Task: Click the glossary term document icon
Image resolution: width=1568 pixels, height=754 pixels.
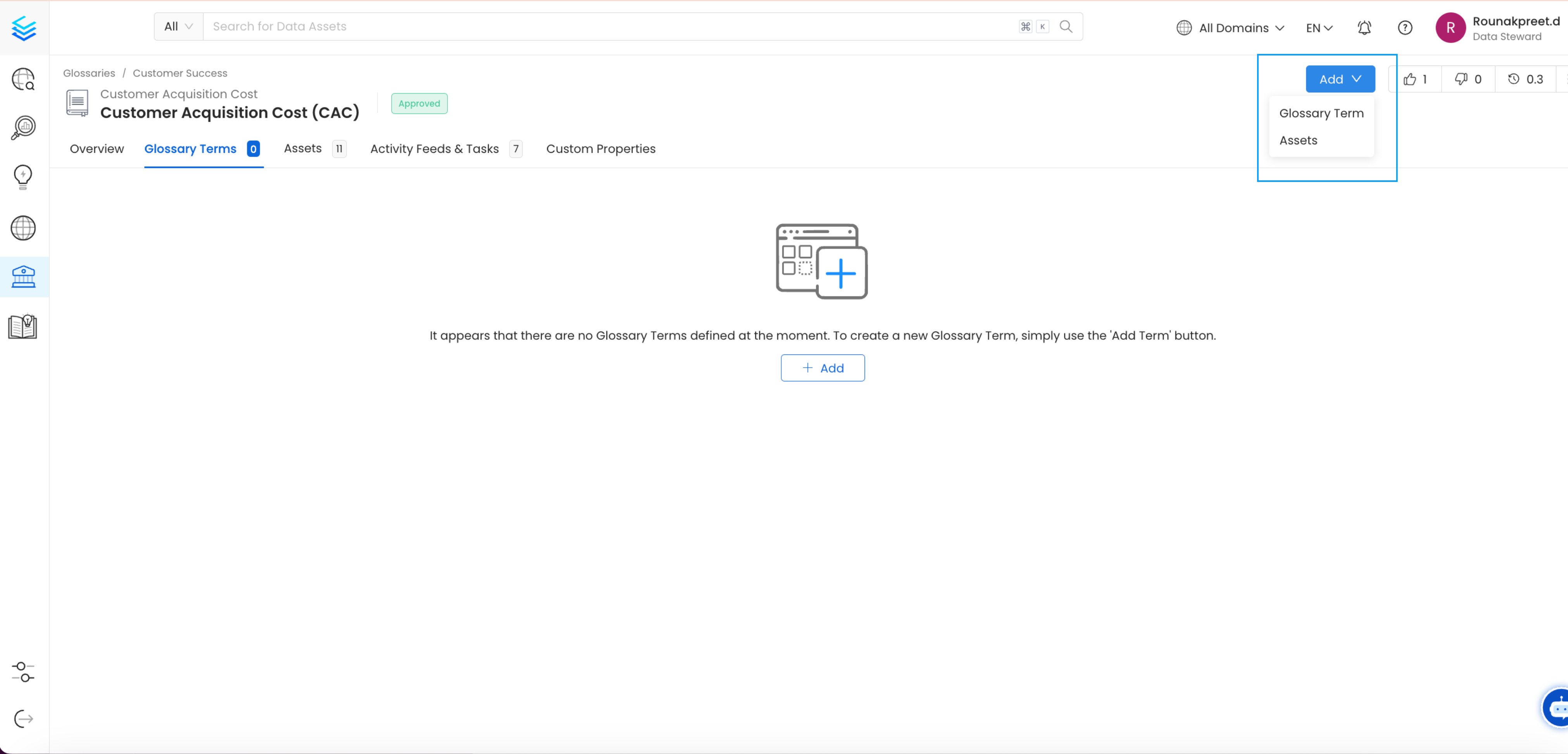Action: pyautogui.click(x=77, y=103)
